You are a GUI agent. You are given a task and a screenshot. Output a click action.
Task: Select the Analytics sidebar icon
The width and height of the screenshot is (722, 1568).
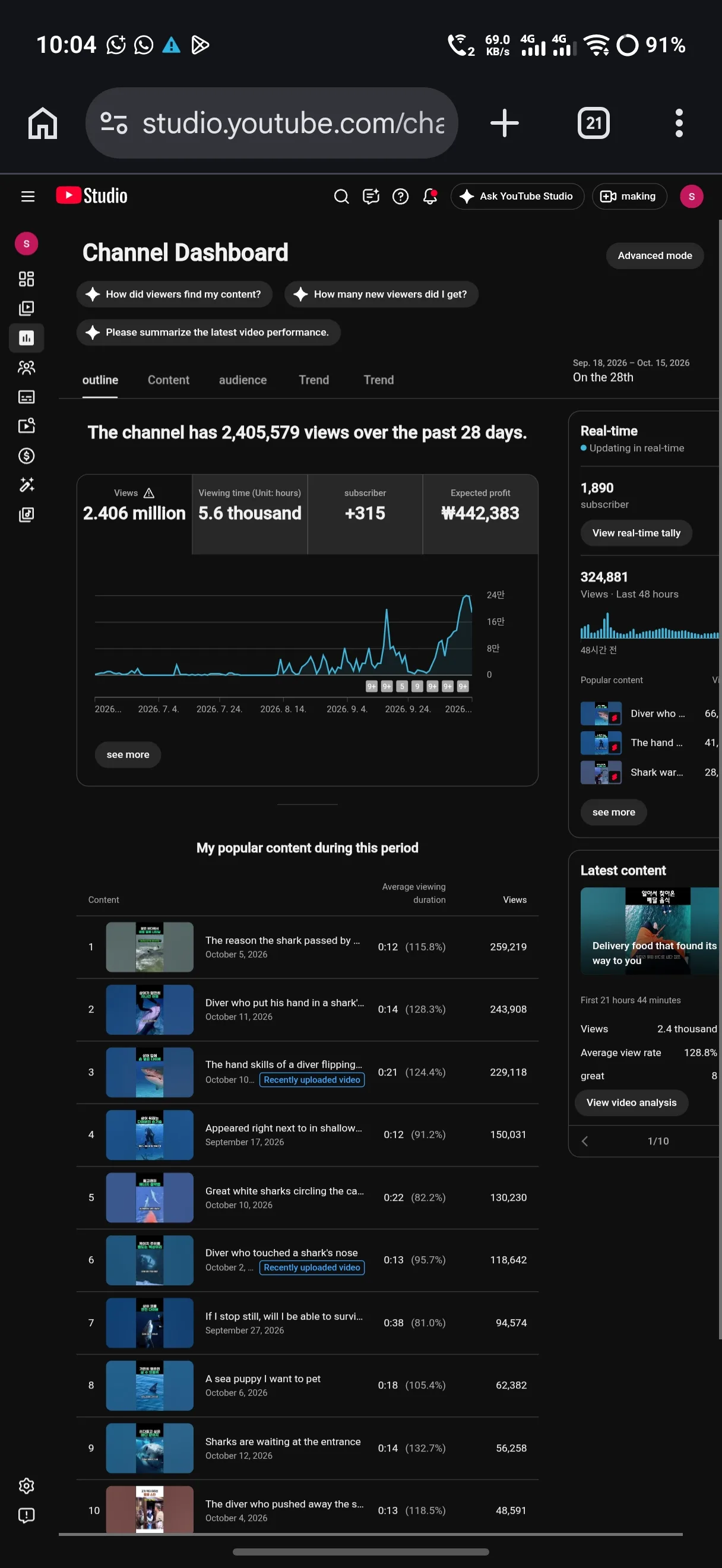pyautogui.click(x=26, y=338)
